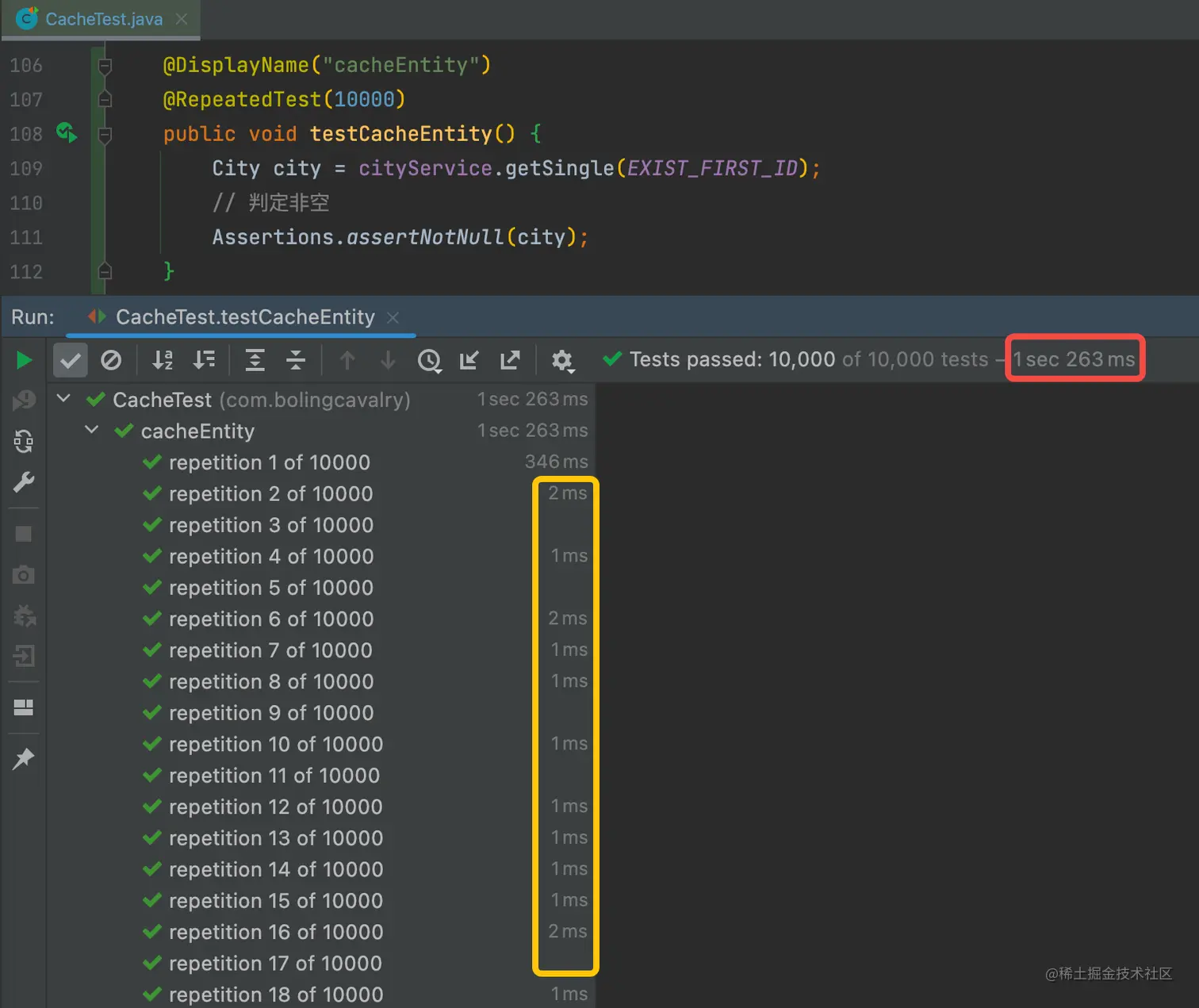Image resolution: width=1199 pixels, height=1008 pixels.
Task: Fold method testCacheEntity at line 108
Action: (104, 134)
